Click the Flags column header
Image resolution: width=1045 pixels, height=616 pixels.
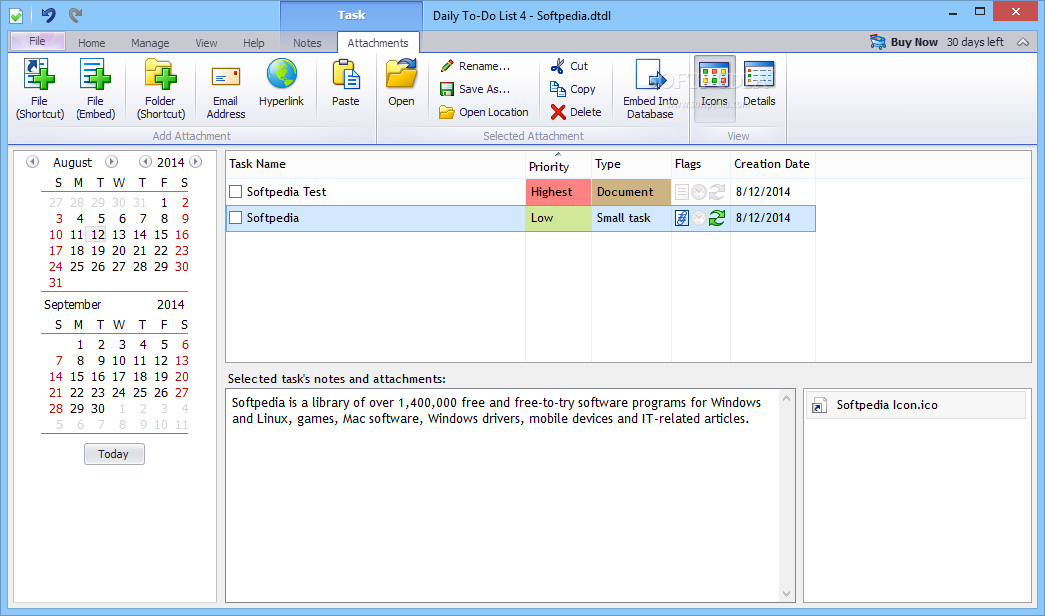(700, 165)
